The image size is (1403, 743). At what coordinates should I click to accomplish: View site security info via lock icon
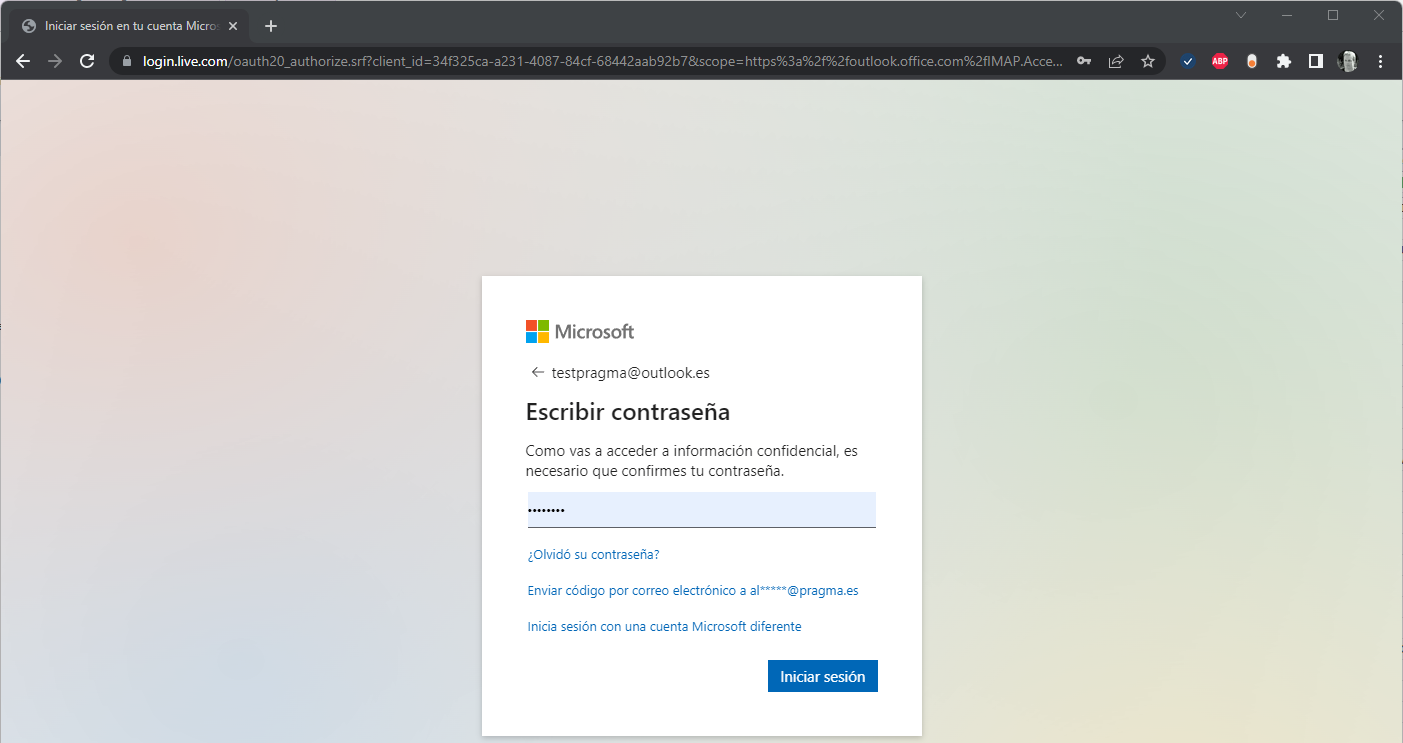pos(126,61)
